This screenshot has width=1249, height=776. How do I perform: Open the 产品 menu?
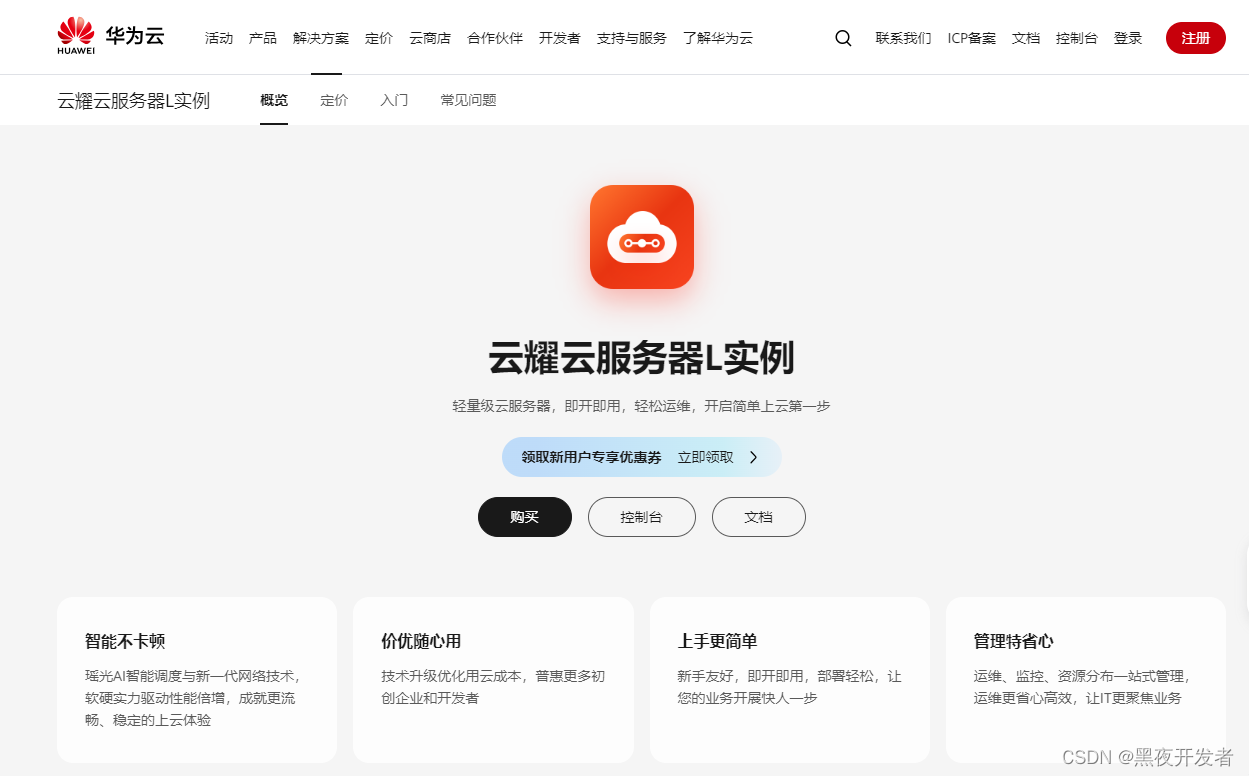263,38
